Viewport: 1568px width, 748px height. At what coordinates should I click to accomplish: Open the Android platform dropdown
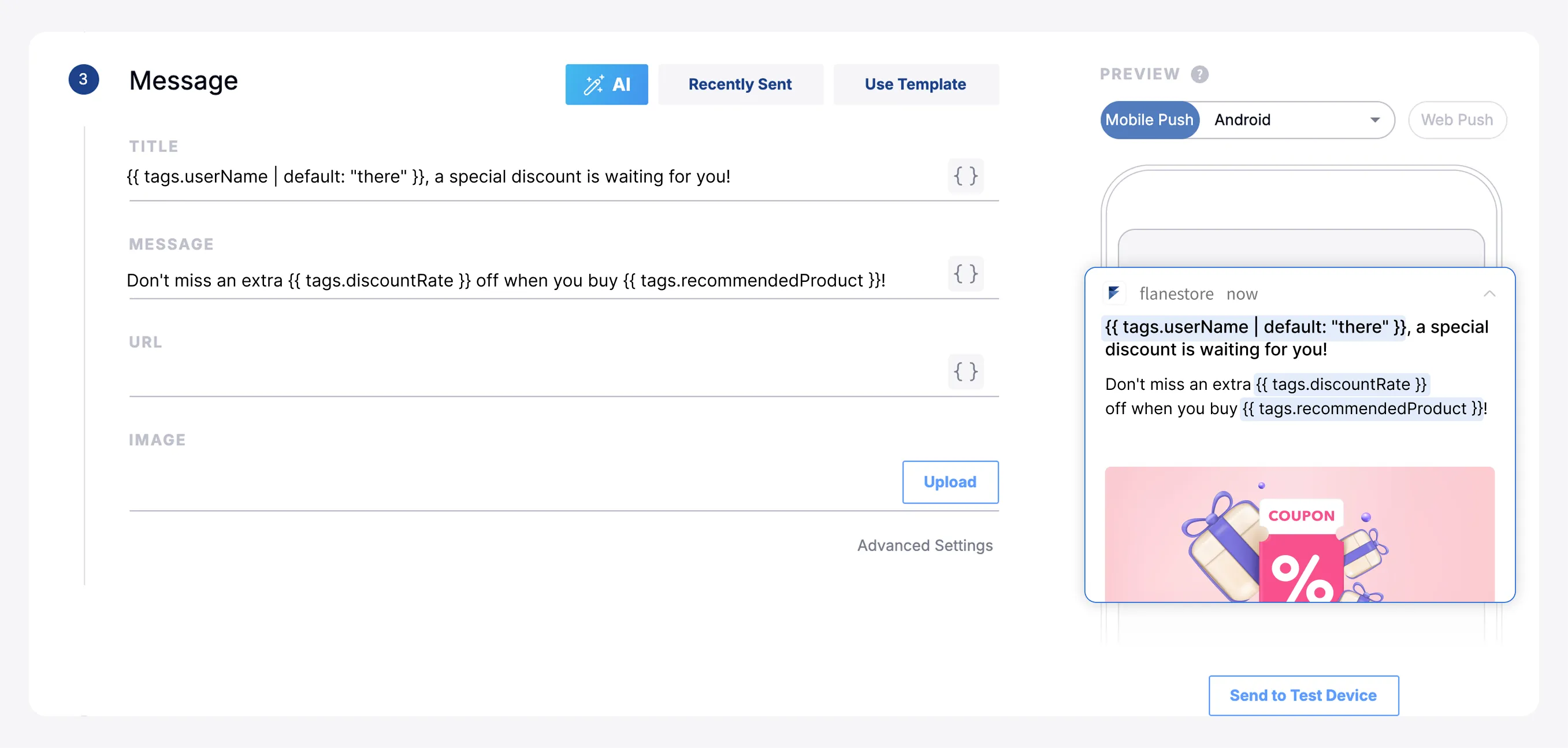tap(1296, 120)
